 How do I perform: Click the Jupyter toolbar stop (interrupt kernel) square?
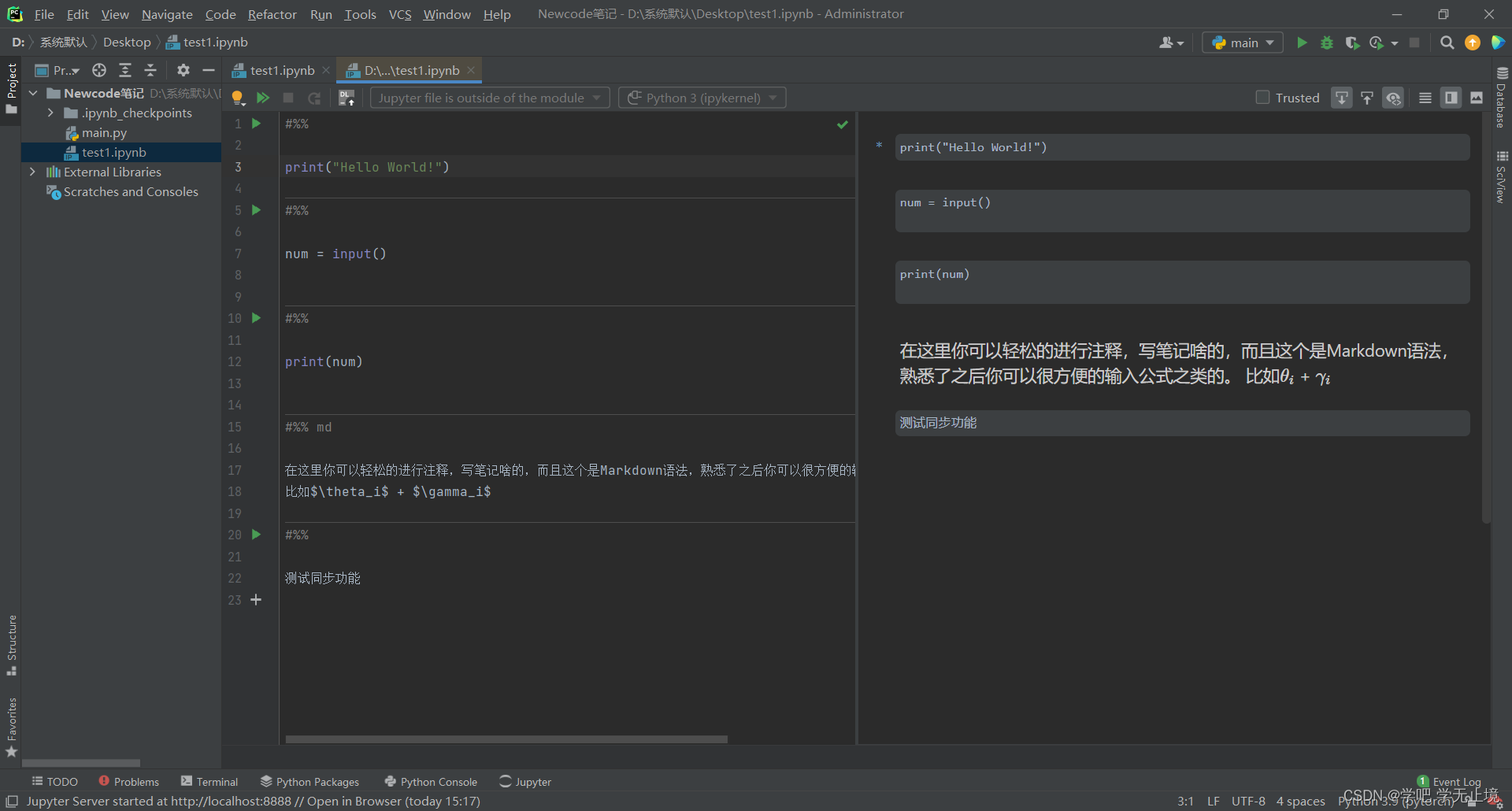click(x=288, y=98)
